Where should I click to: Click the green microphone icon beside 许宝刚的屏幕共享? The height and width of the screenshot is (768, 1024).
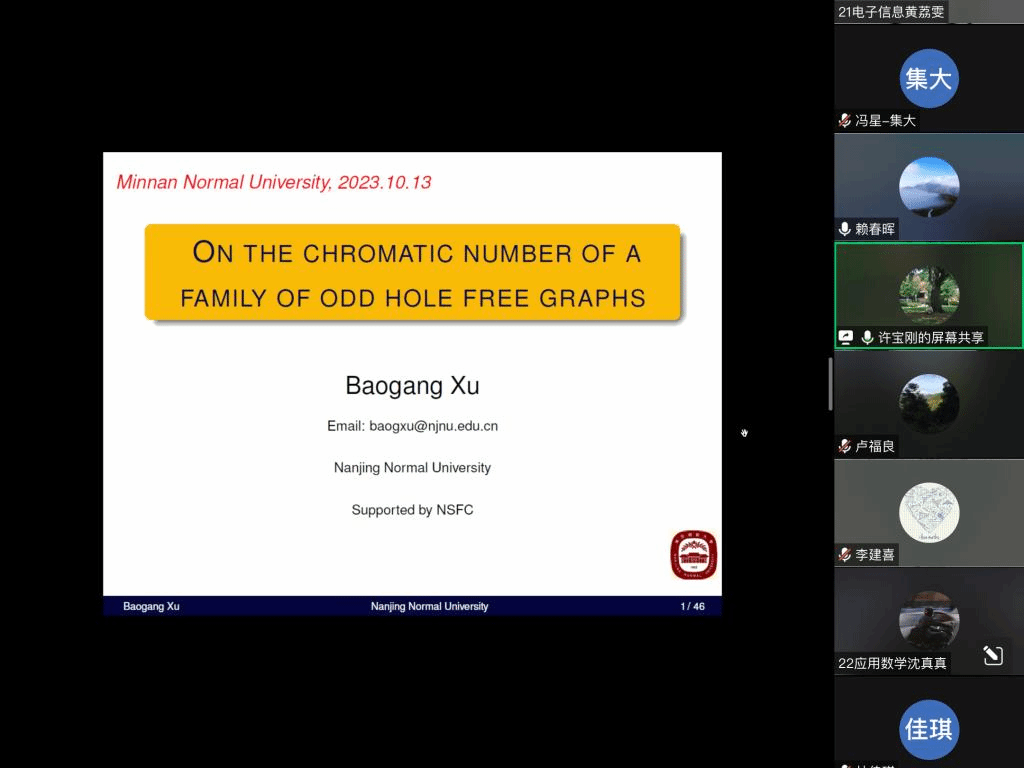point(867,338)
